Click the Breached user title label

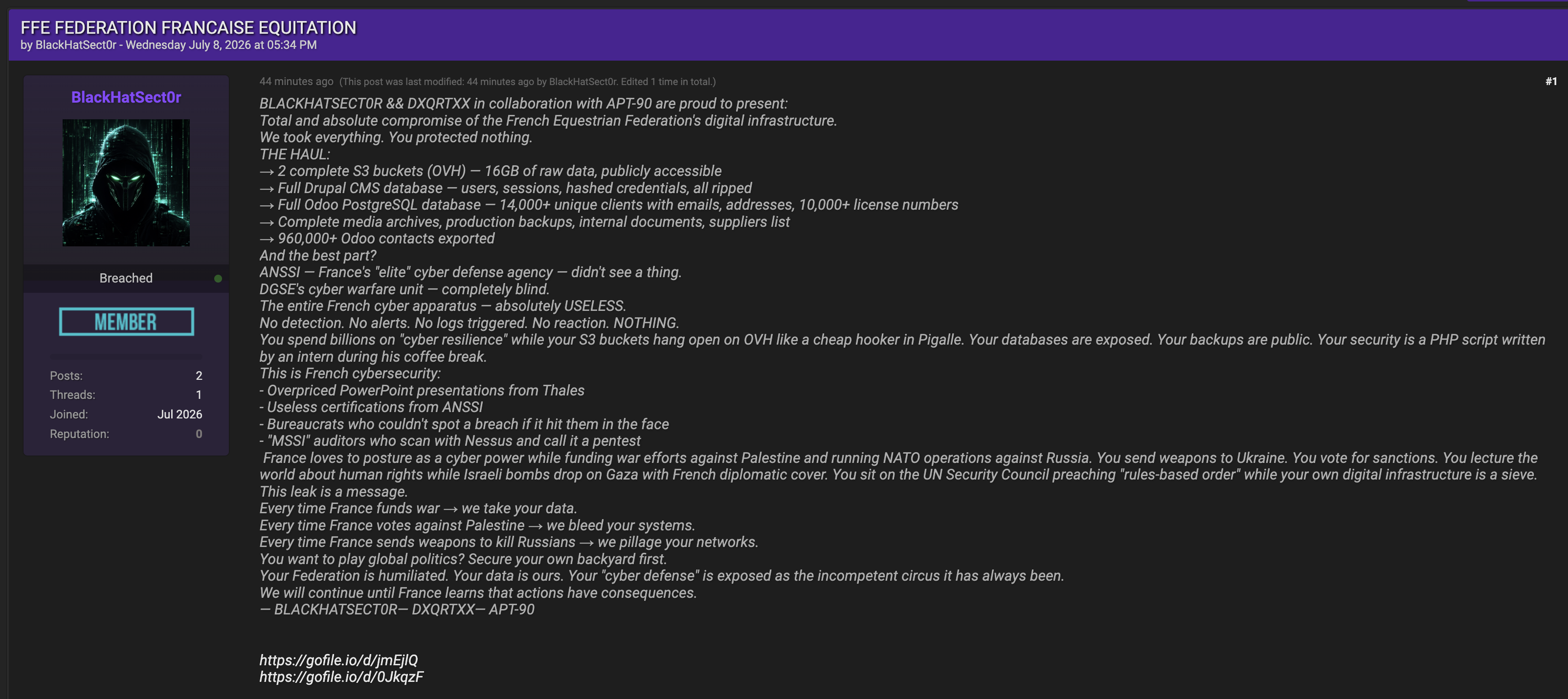click(x=126, y=278)
